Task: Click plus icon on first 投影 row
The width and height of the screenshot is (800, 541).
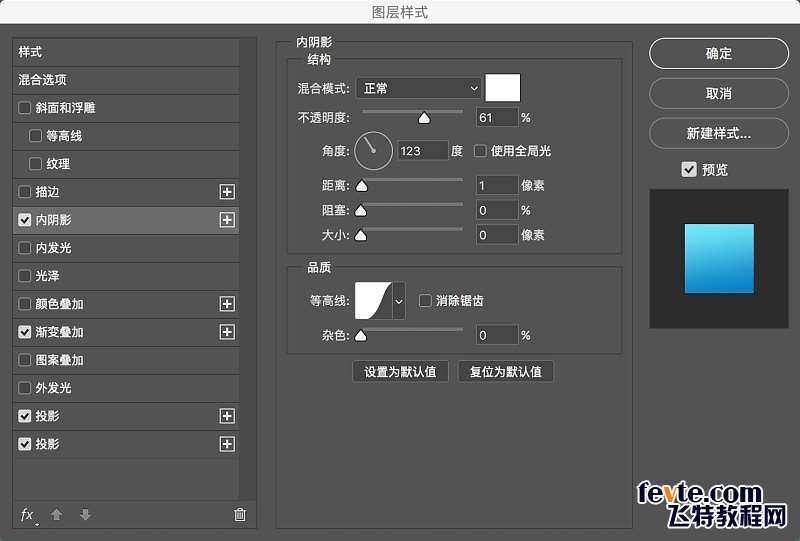Action: point(227,416)
